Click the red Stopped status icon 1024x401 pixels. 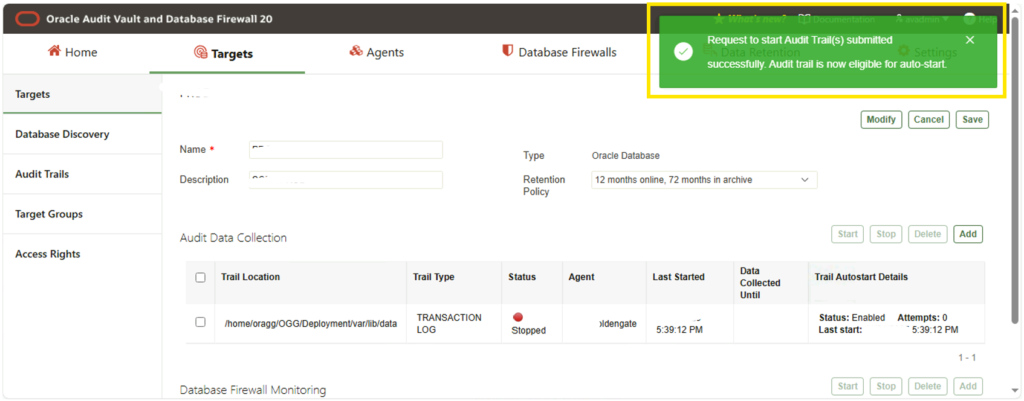(518, 317)
